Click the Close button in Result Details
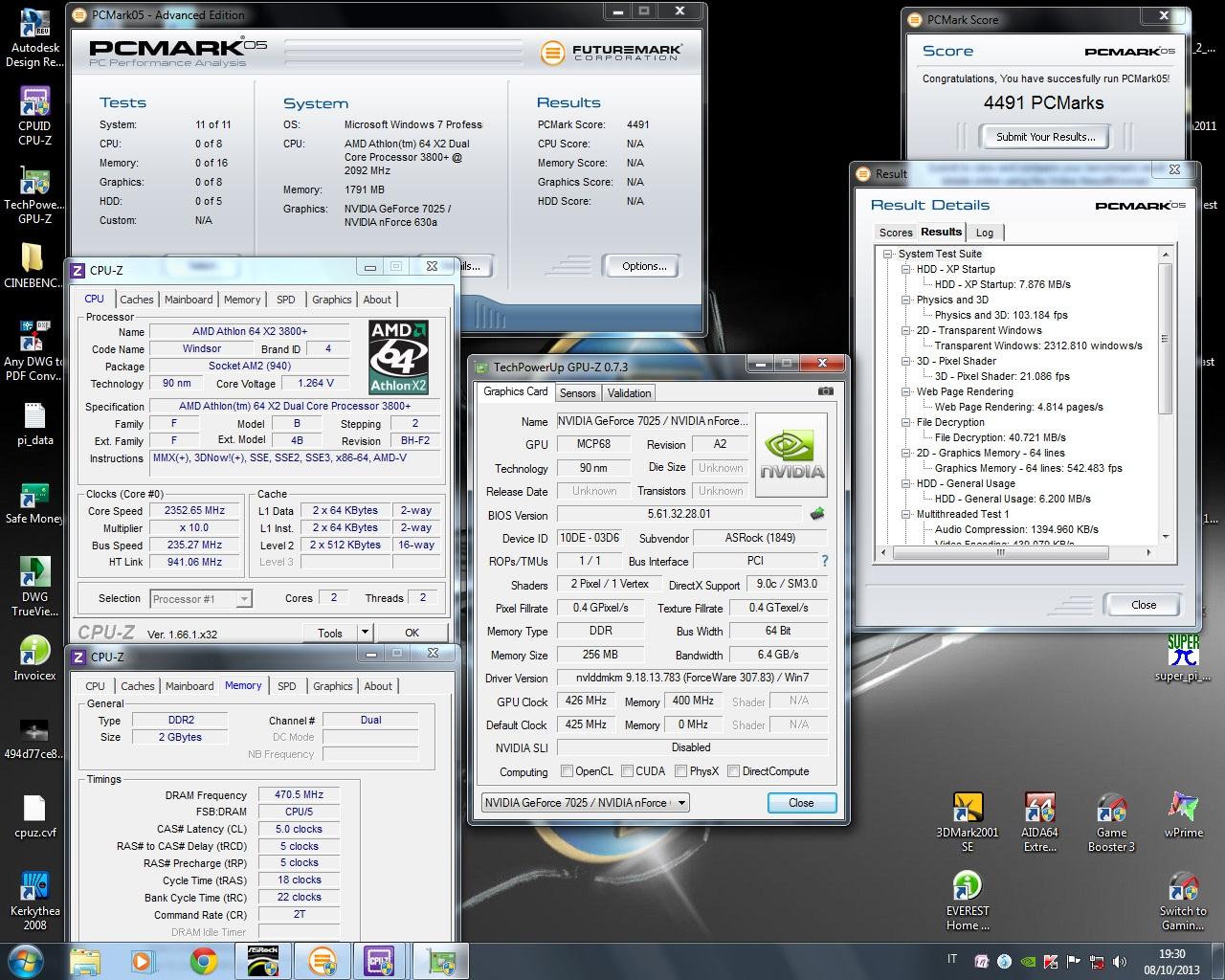The image size is (1225, 980). pos(1144,605)
